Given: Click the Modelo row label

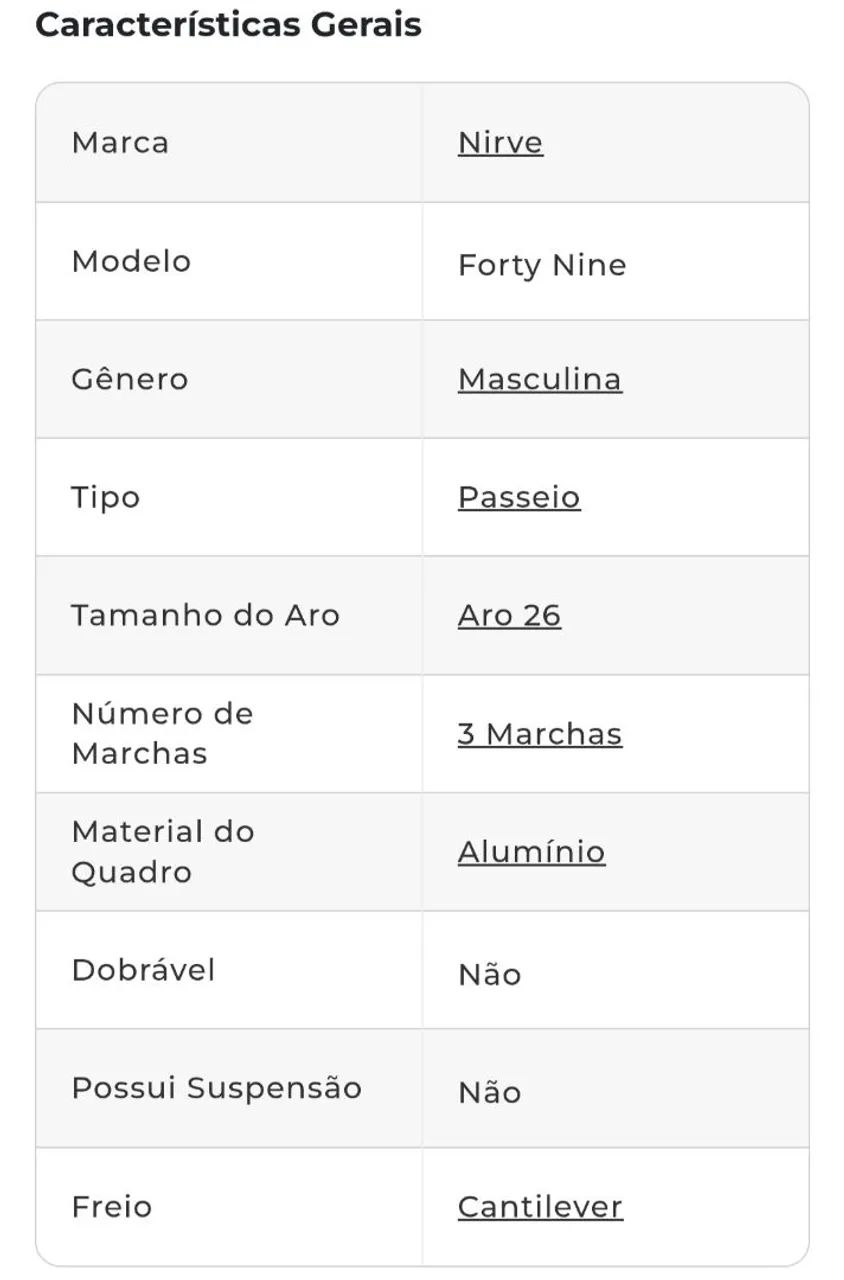Looking at the screenshot, I should 131,262.
